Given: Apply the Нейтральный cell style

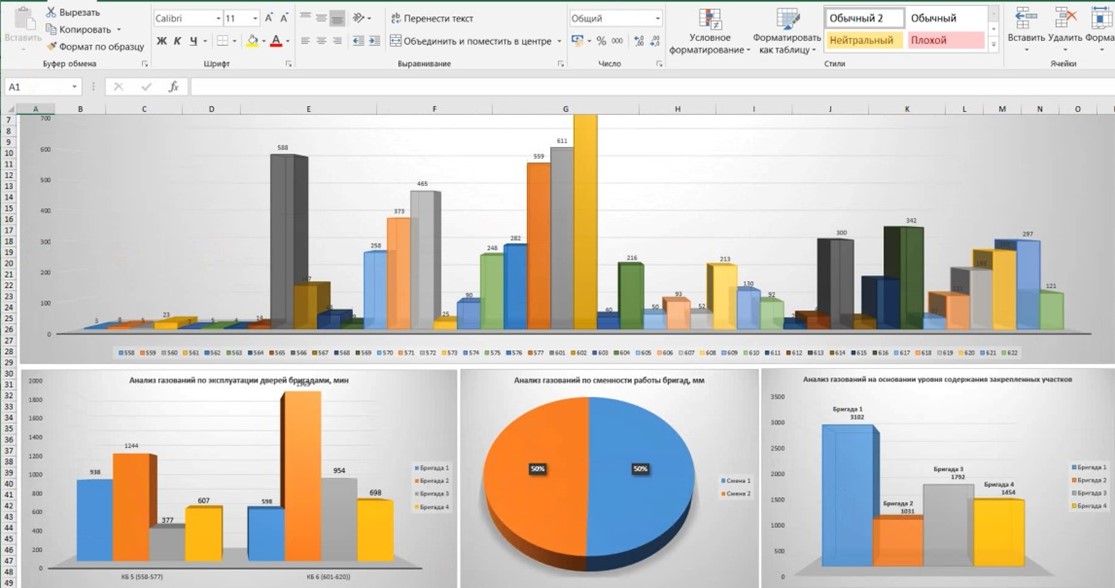Looking at the screenshot, I should (864, 41).
